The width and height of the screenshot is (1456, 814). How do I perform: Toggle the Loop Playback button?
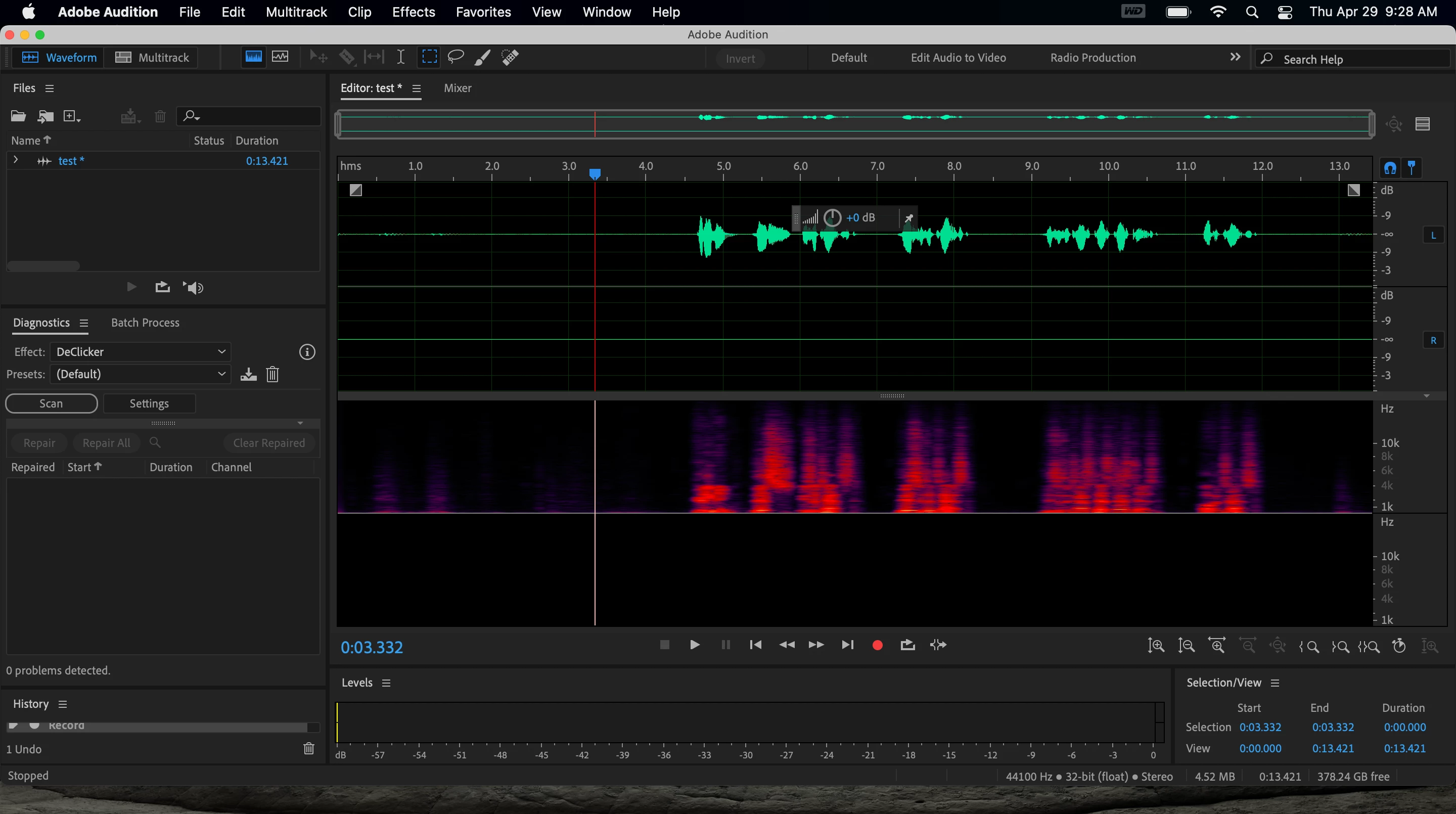click(907, 645)
